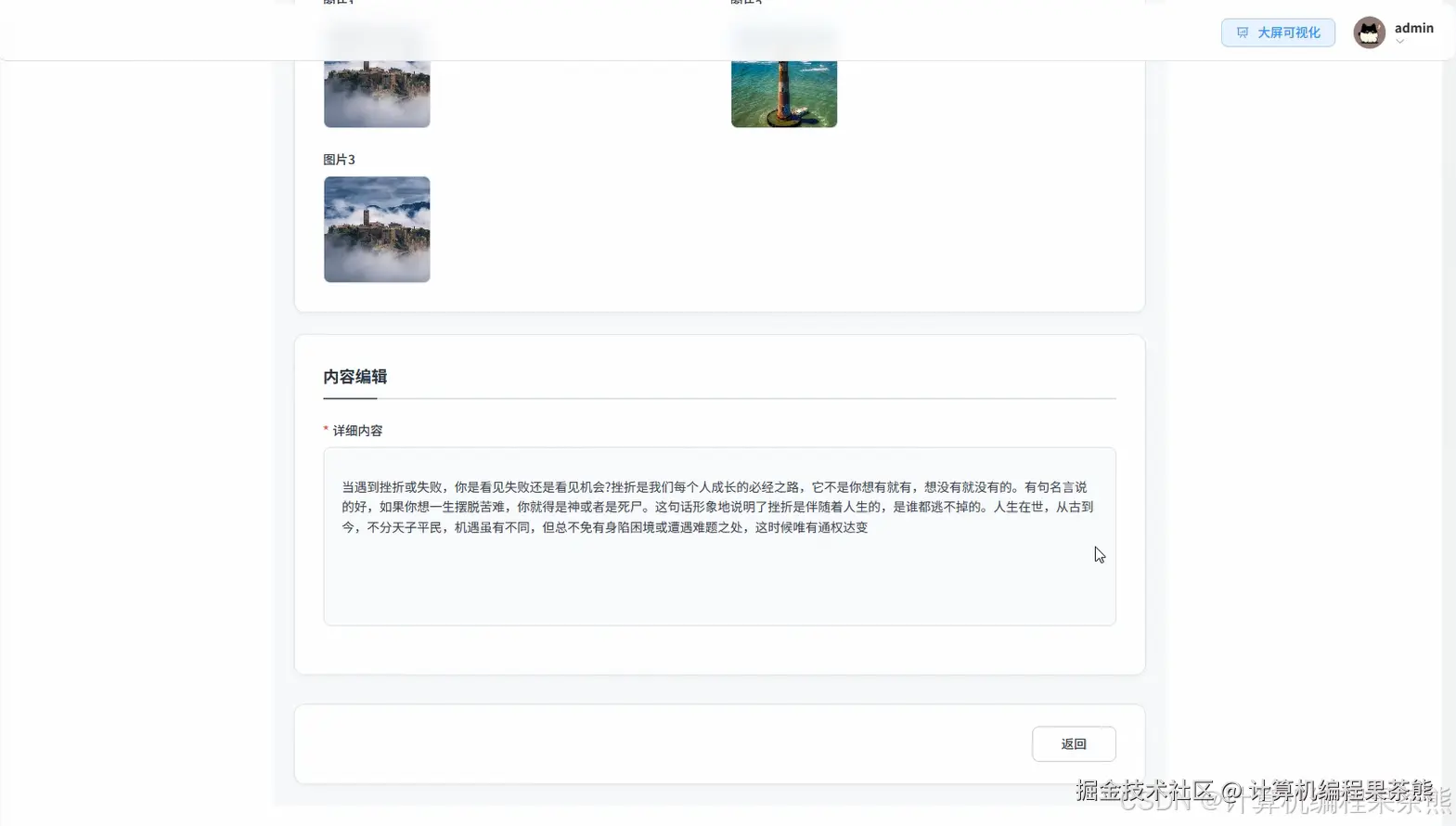Click inside the 详细内容 rich text area
Screen dimensions: 1456x826
[x=719, y=536]
